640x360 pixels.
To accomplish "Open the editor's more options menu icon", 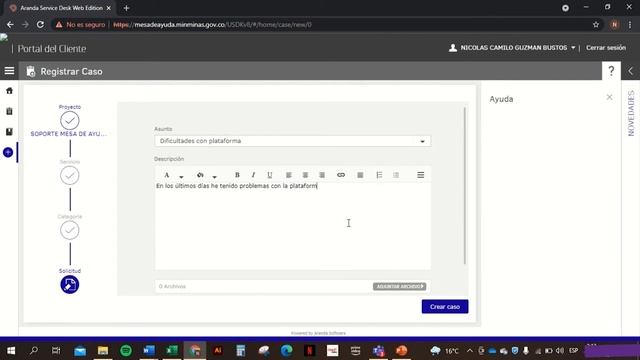I will [420, 175].
